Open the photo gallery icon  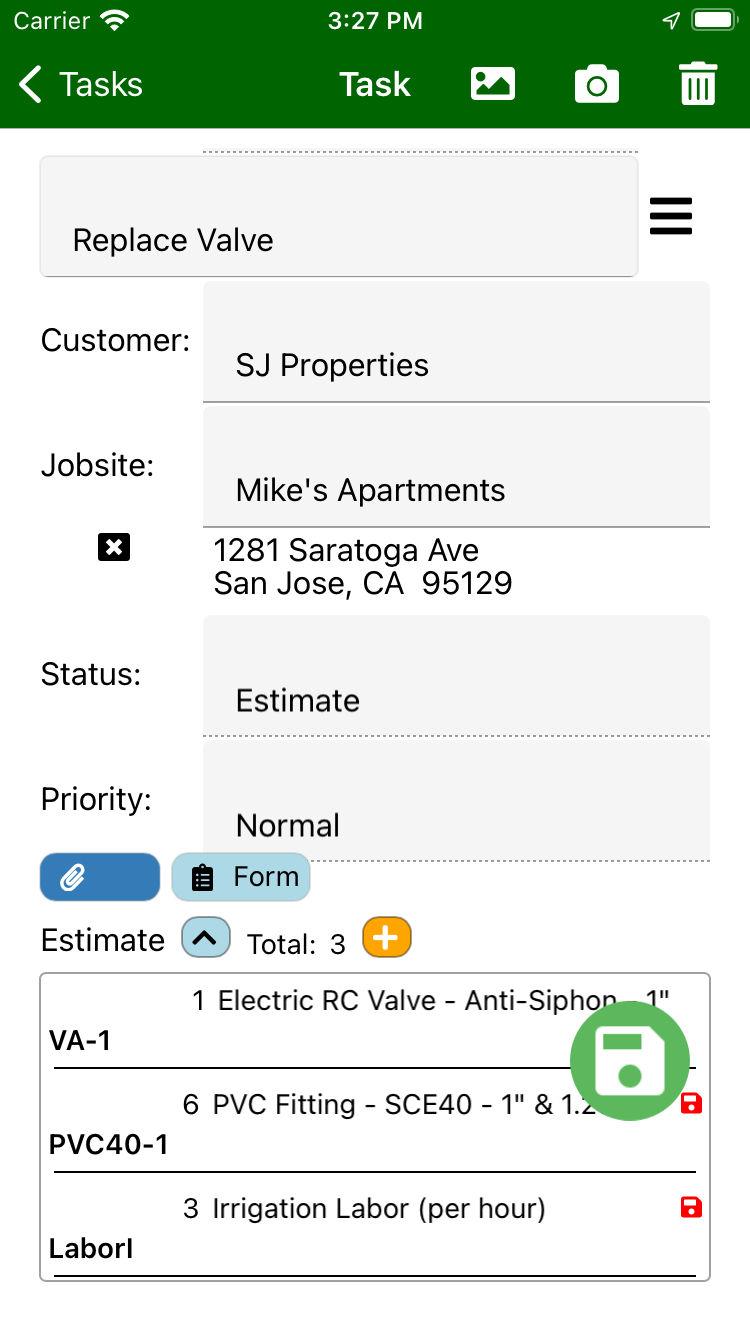coord(493,85)
